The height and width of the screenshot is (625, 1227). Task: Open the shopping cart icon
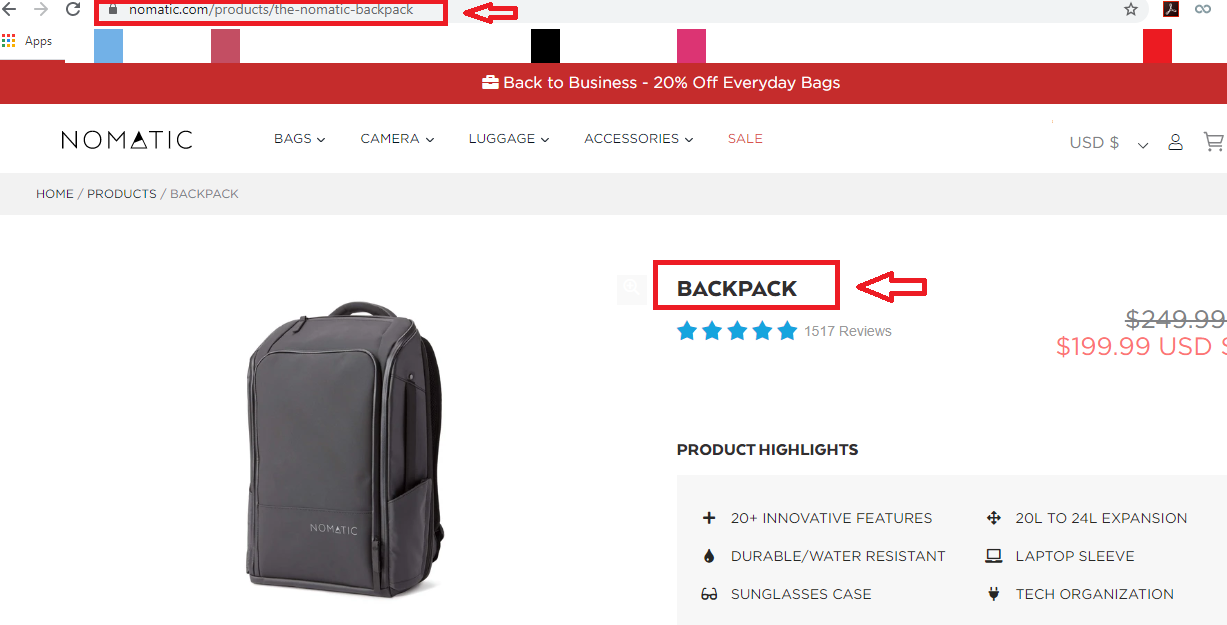pos(1214,142)
